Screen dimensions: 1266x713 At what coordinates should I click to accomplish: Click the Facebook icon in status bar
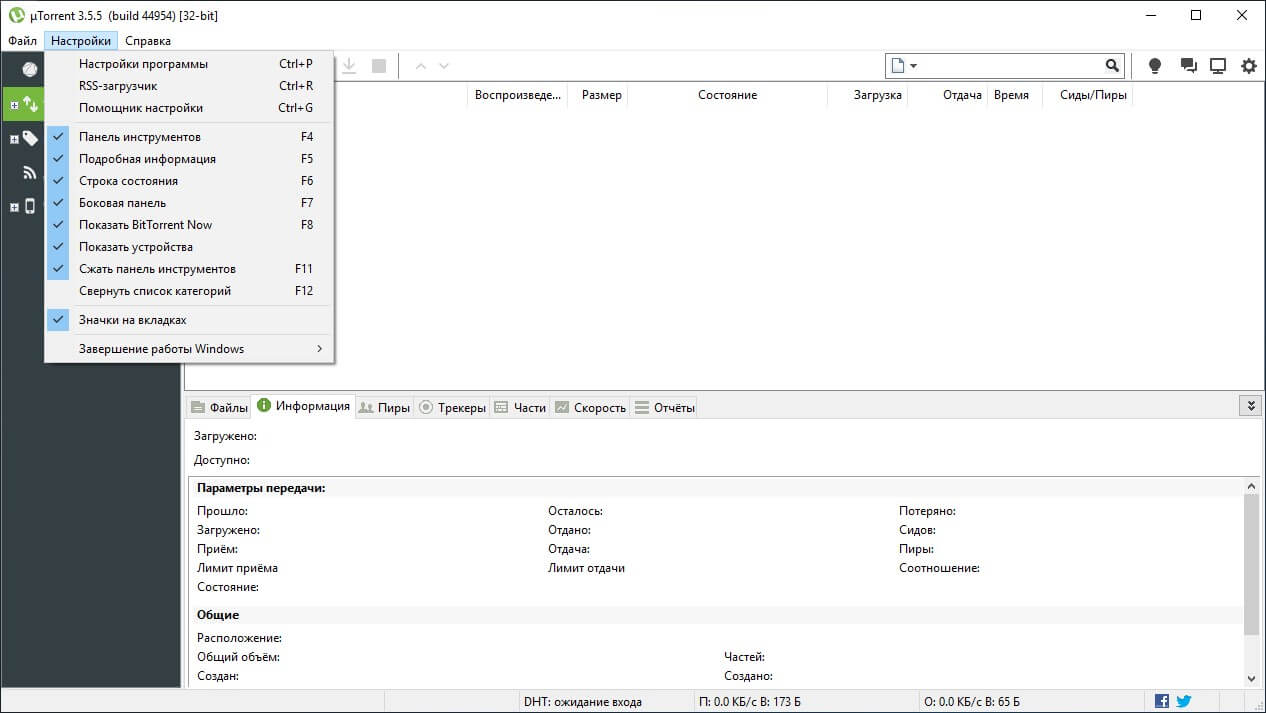[x=1162, y=701]
